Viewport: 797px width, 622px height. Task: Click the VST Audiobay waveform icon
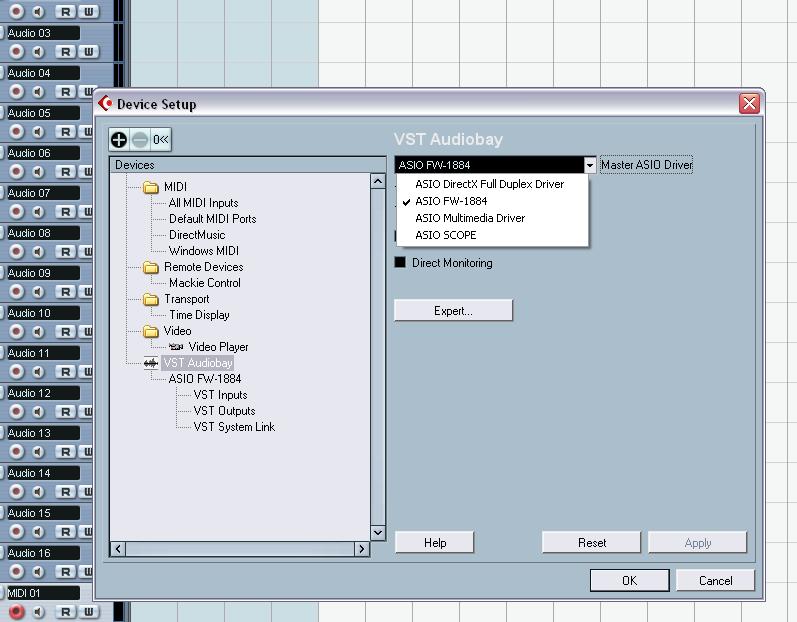(150, 363)
